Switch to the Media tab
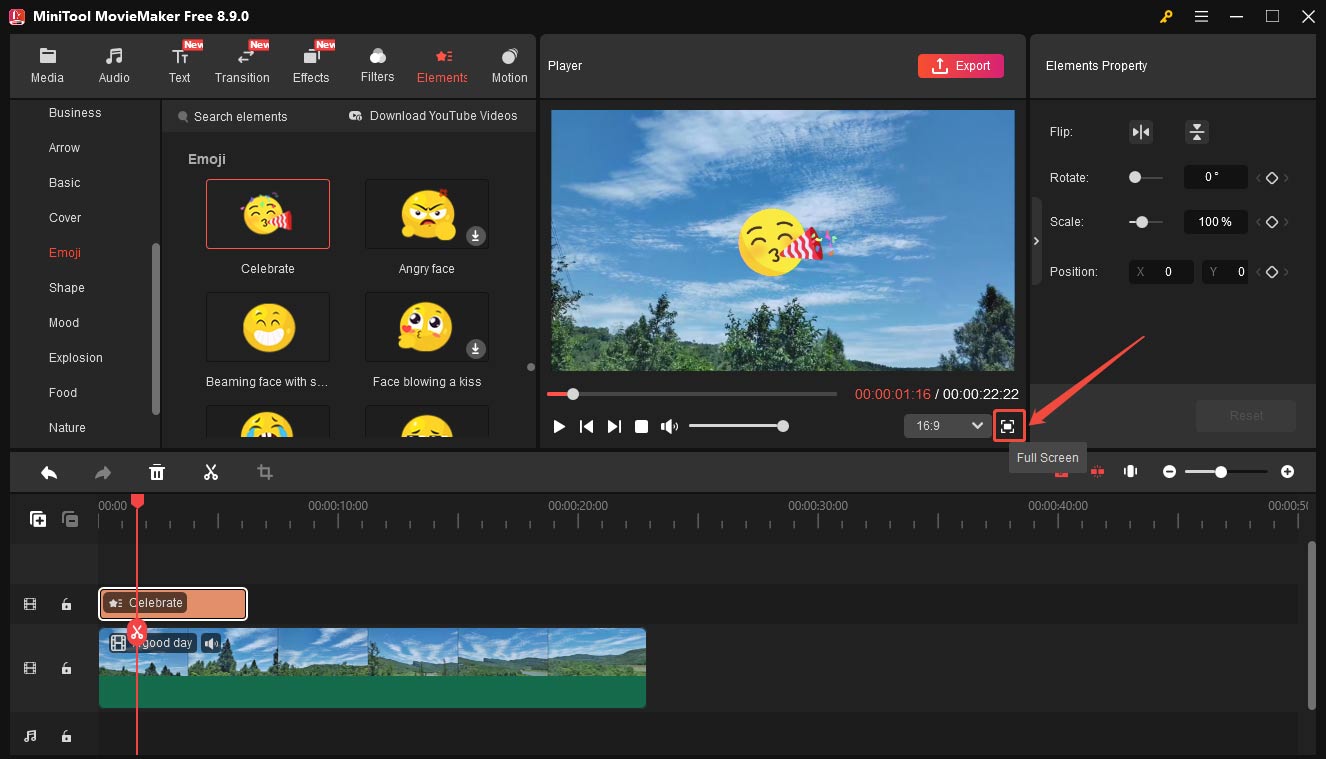Image resolution: width=1326 pixels, height=759 pixels. (x=47, y=65)
